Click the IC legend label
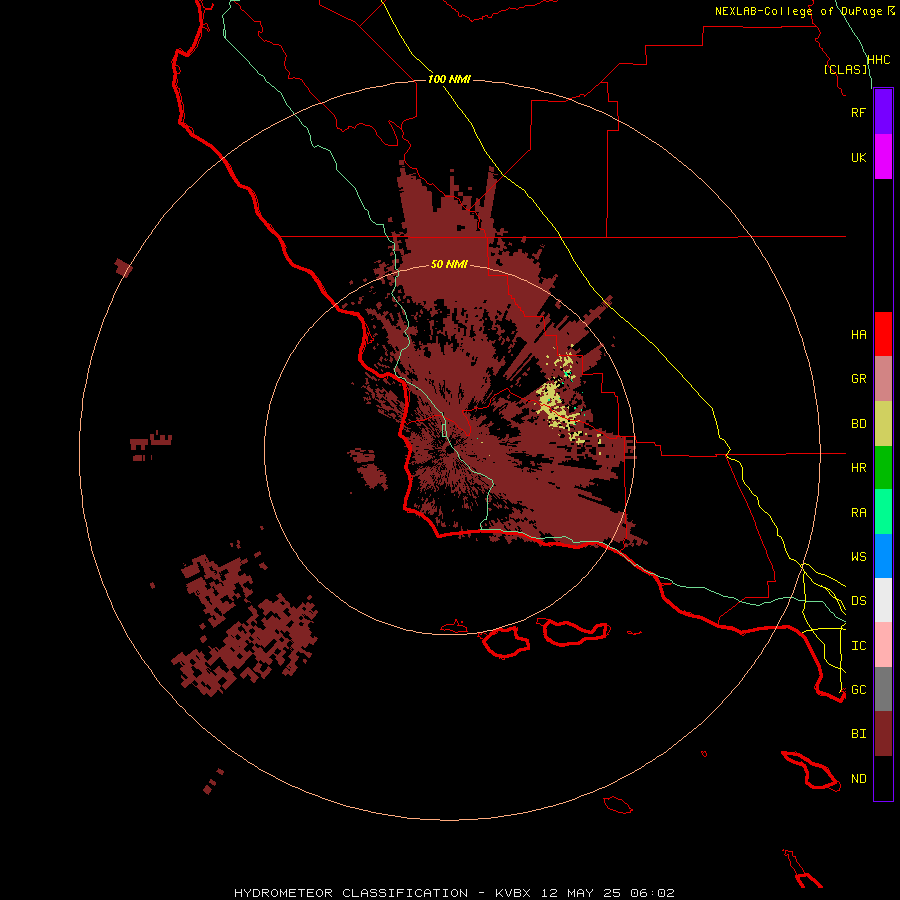Screen dimensions: 900x900 click(x=858, y=646)
